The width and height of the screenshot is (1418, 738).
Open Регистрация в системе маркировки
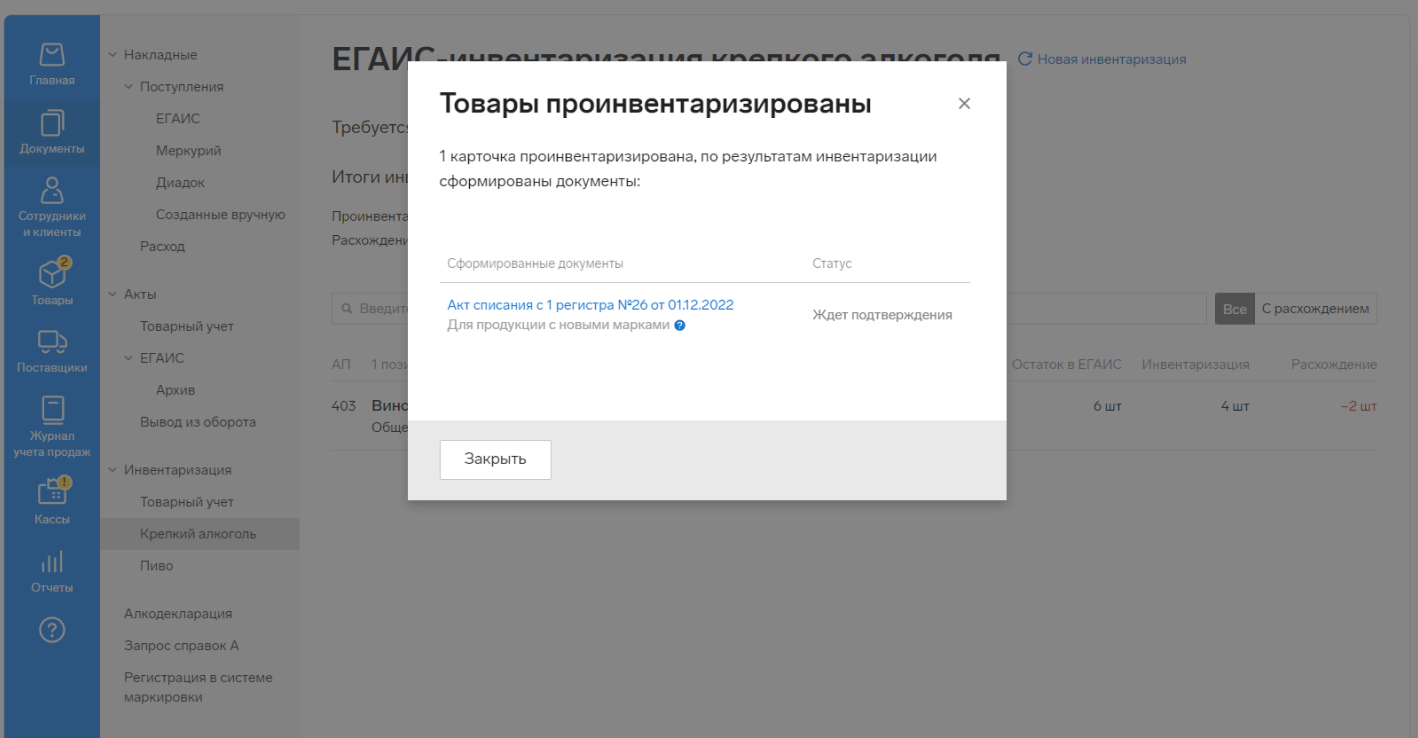click(x=198, y=688)
